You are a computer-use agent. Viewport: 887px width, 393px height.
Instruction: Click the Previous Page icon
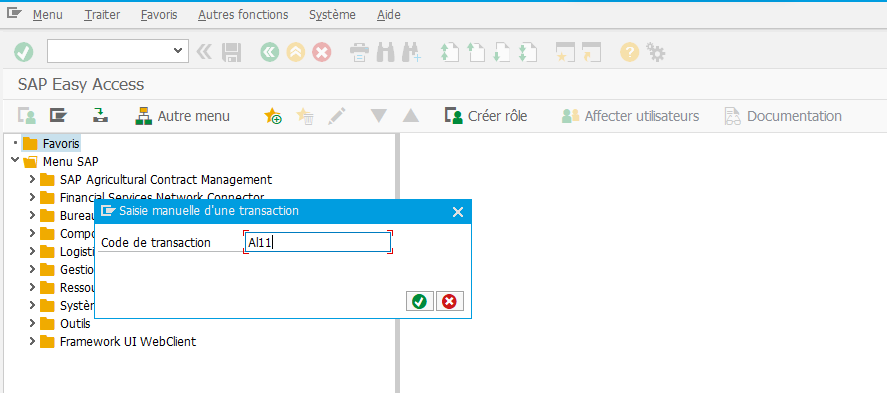click(476, 53)
